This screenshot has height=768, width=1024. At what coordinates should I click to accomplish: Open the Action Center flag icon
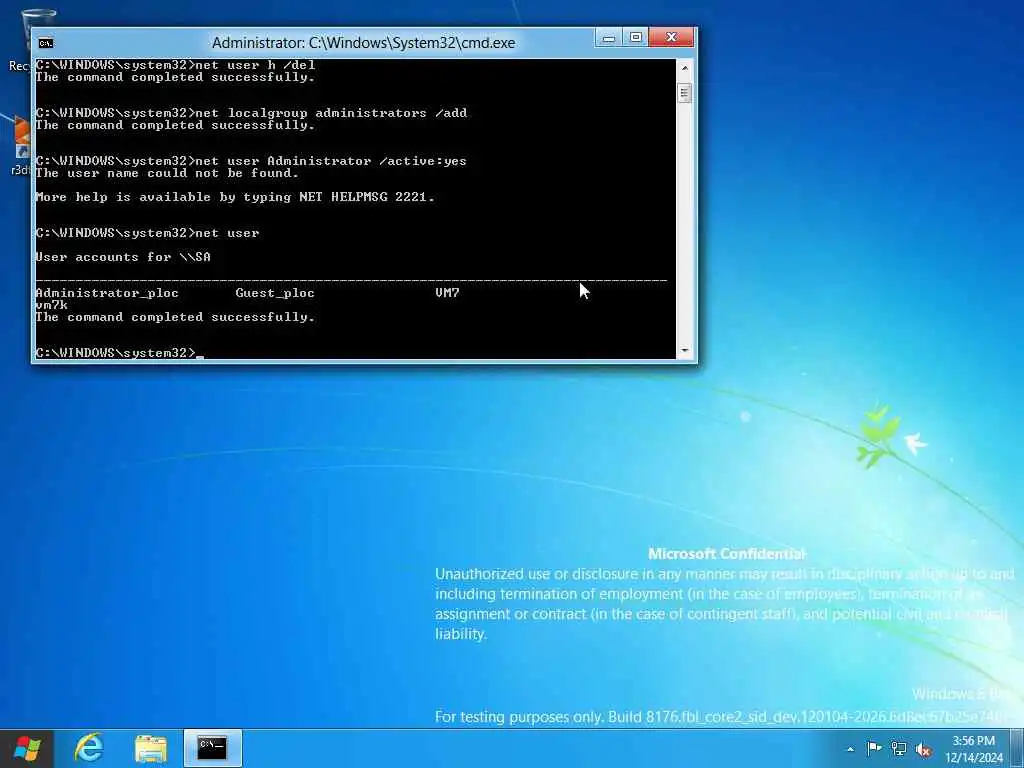pyautogui.click(x=874, y=748)
